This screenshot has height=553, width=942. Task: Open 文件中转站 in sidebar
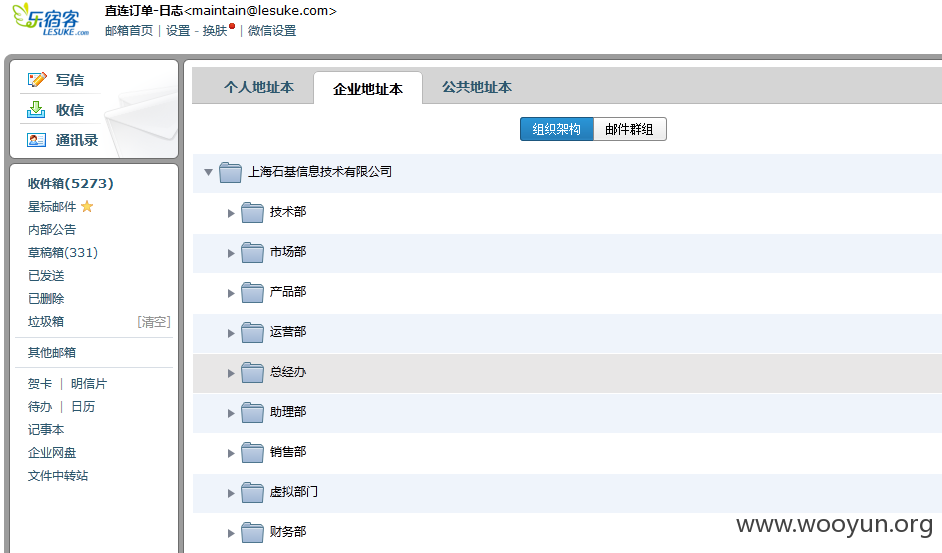(x=58, y=475)
